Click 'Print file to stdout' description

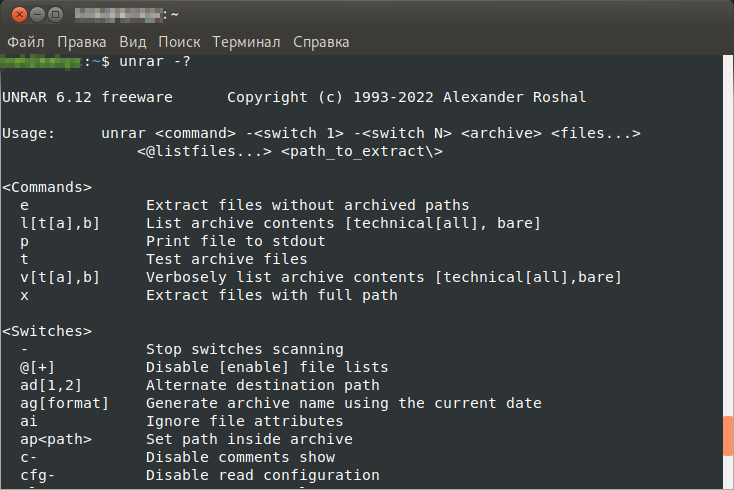(x=235, y=241)
